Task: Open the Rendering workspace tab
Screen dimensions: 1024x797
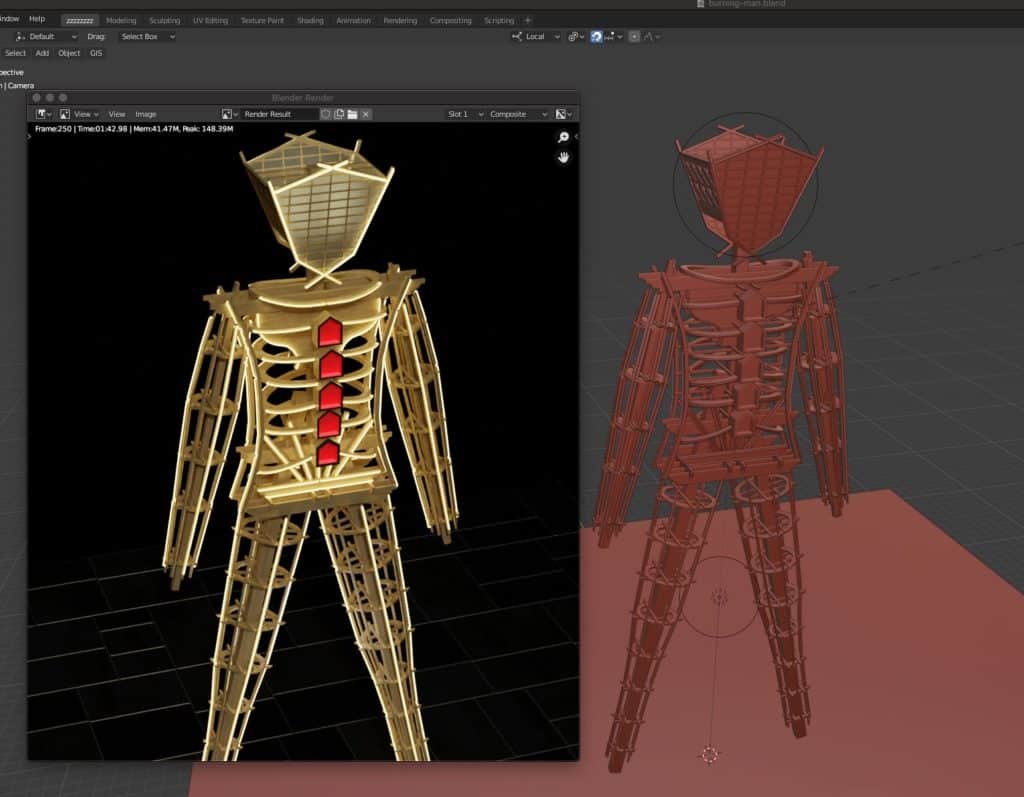Action: pos(400,20)
